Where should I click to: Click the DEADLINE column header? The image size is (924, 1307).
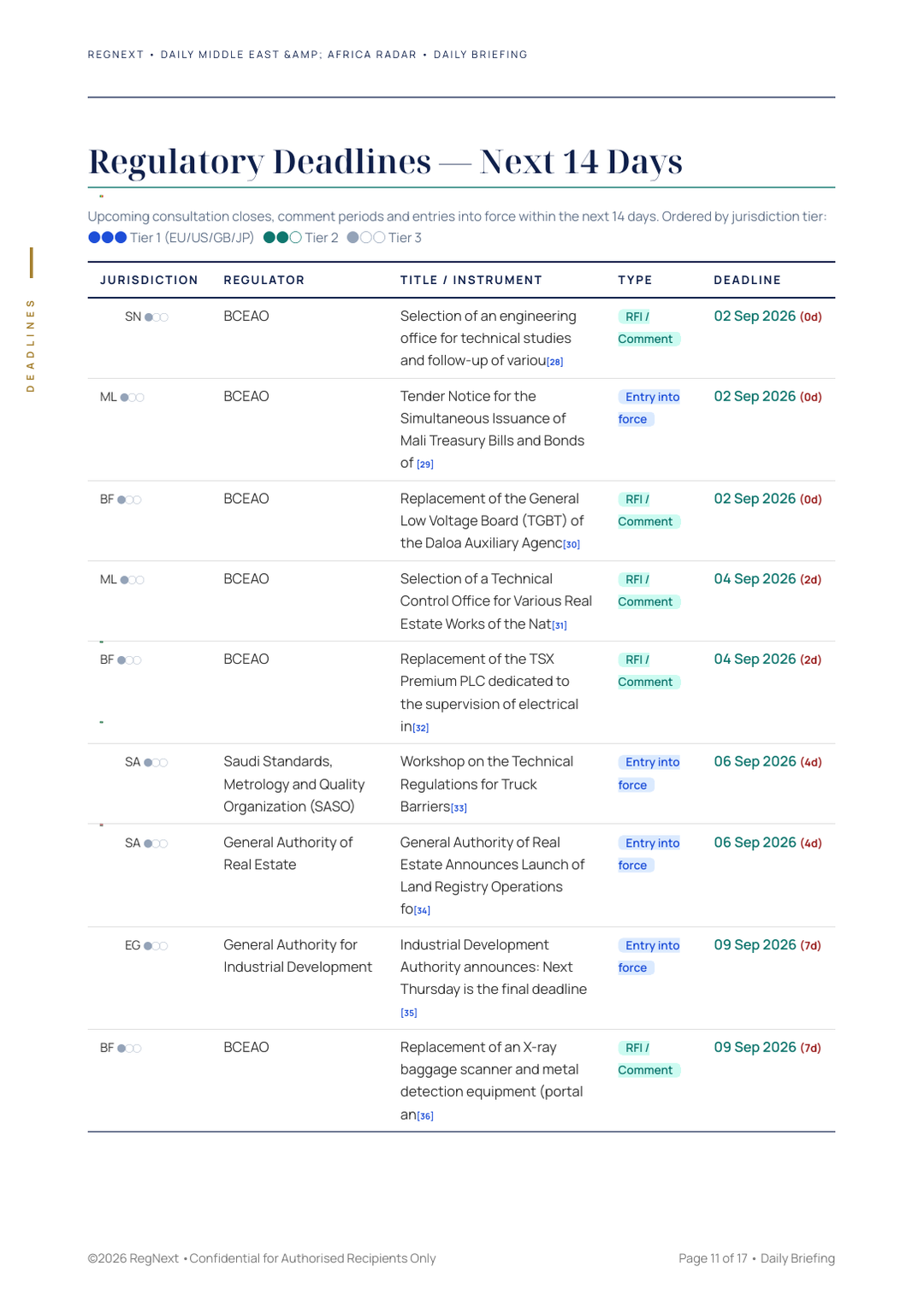[x=748, y=281]
